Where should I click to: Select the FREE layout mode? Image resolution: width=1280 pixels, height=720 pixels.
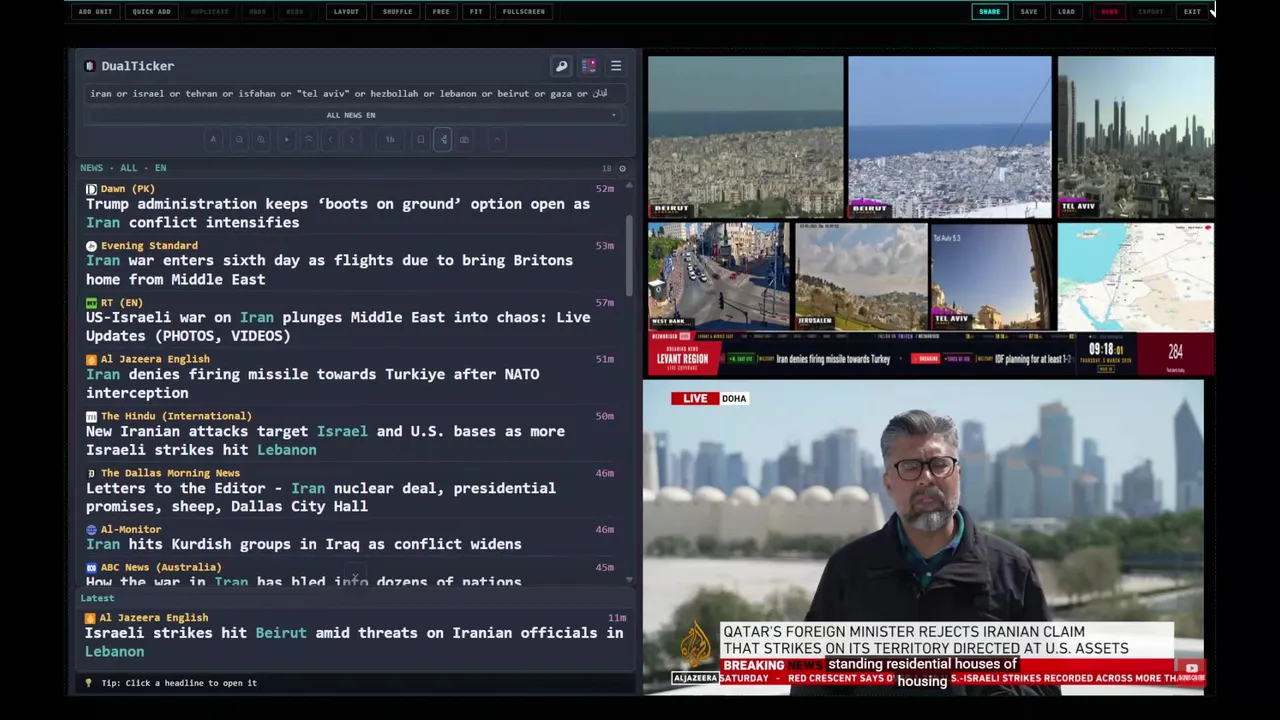pos(441,12)
